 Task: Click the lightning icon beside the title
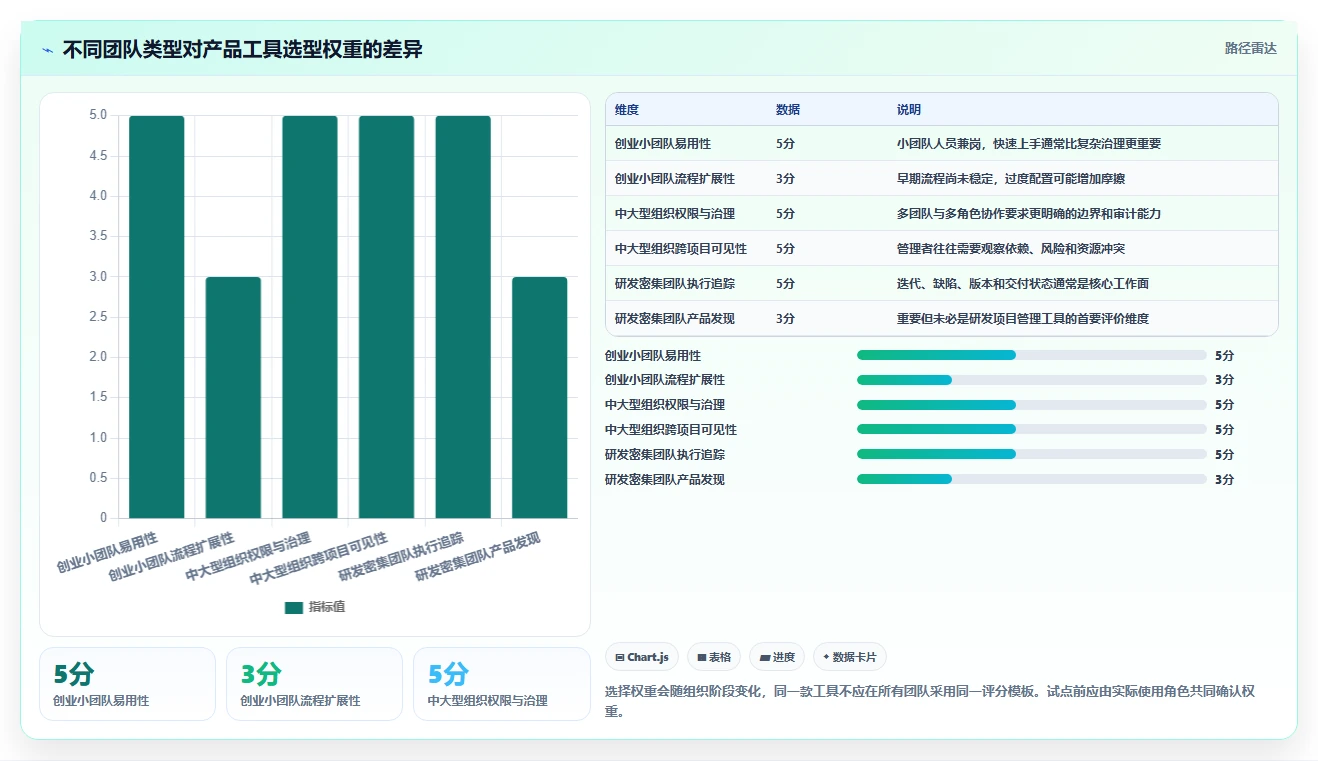[x=48, y=50]
